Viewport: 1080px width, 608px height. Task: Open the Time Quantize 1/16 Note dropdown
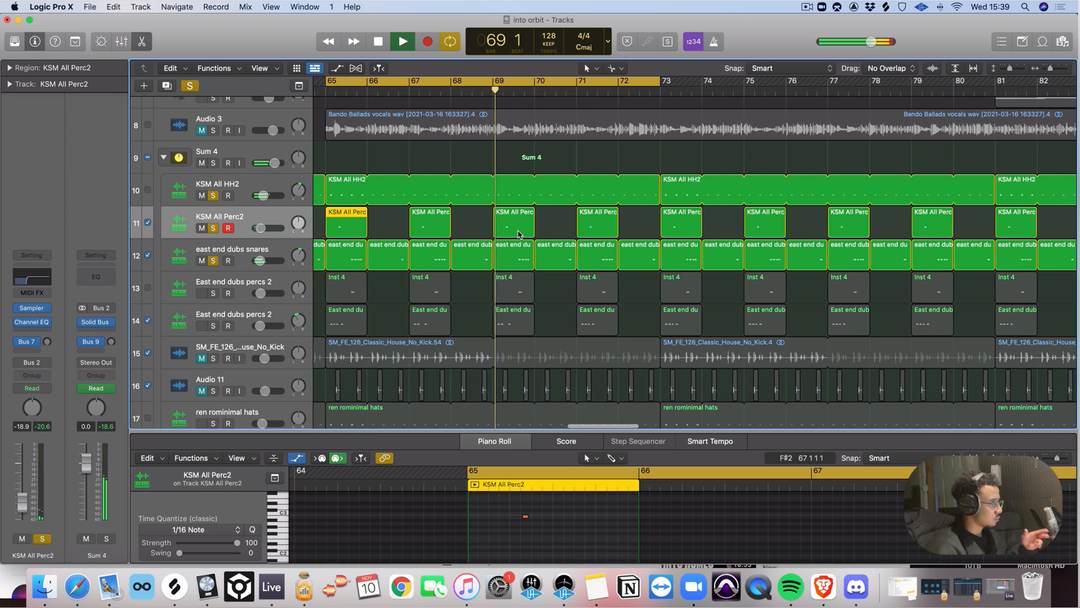click(190, 530)
